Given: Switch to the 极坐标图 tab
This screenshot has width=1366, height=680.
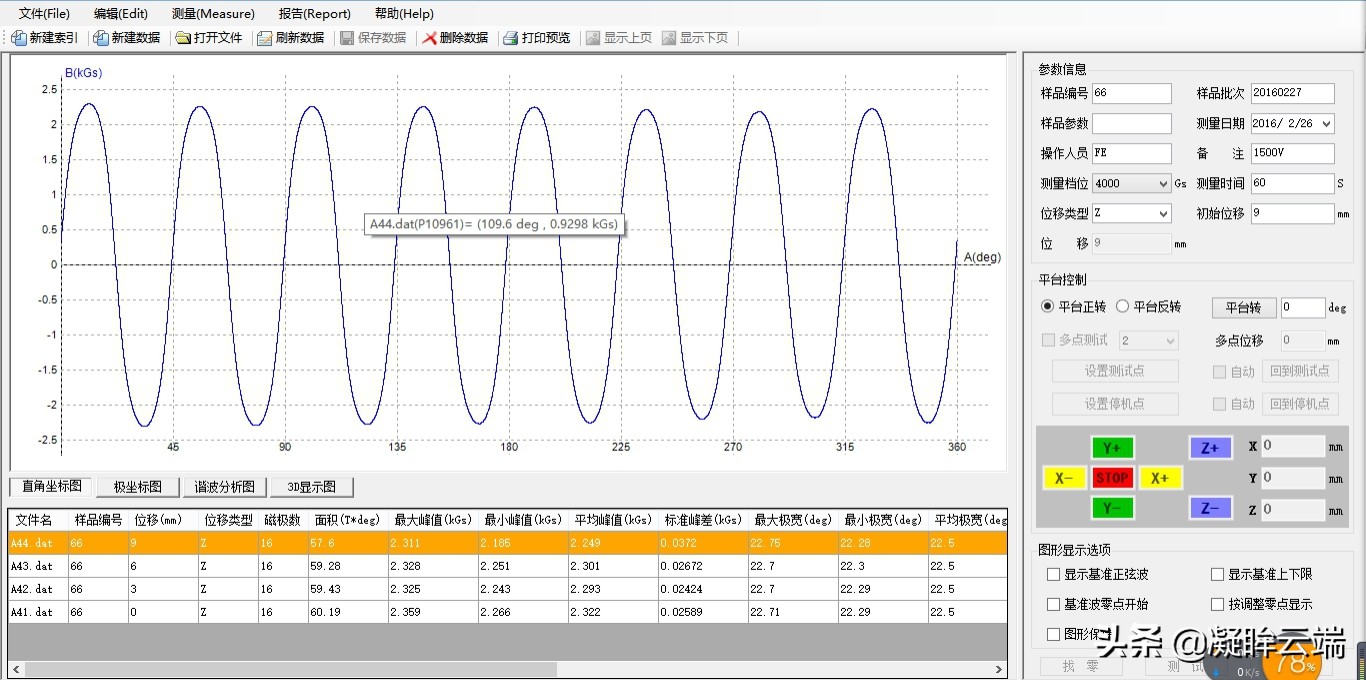Looking at the screenshot, I should (x=137, y=486).
